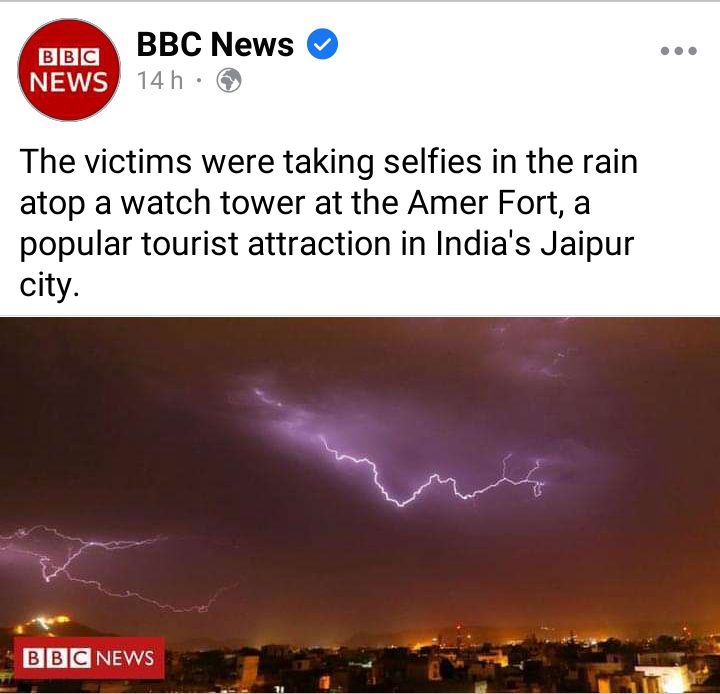Click the white NEWS text inside avatar
Viewport: 720px width, 694px height.
(x=69, y=82)
